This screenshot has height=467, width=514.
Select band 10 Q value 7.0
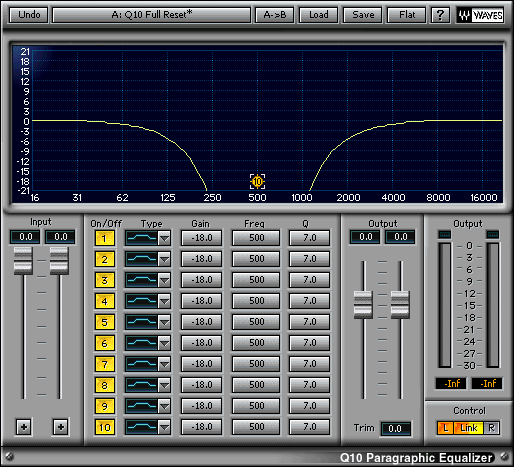pyautogui.click(x=309, y=427)
